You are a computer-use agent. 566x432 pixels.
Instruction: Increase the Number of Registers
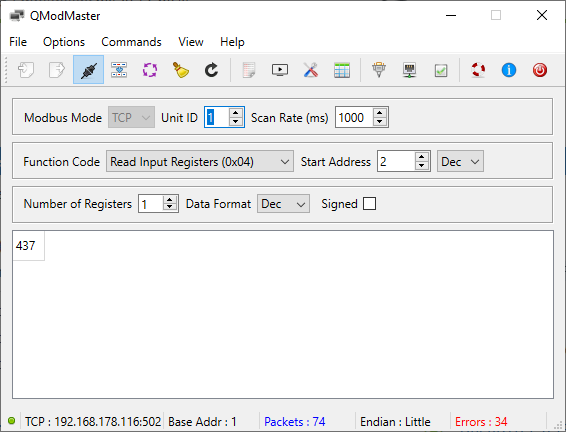[x=170, y=199]
